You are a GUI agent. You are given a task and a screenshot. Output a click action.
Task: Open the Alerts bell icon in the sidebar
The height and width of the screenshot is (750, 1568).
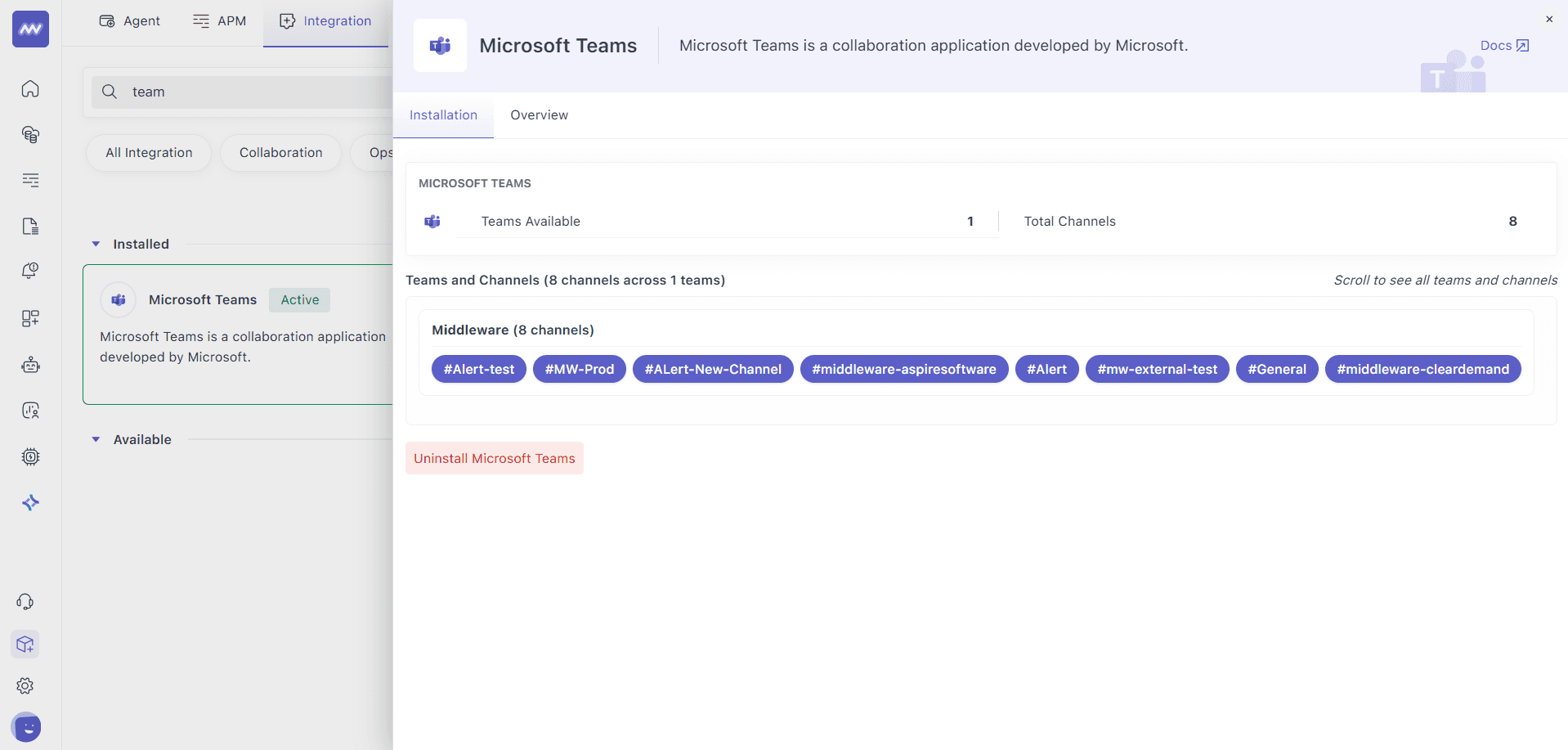(30, 271)
